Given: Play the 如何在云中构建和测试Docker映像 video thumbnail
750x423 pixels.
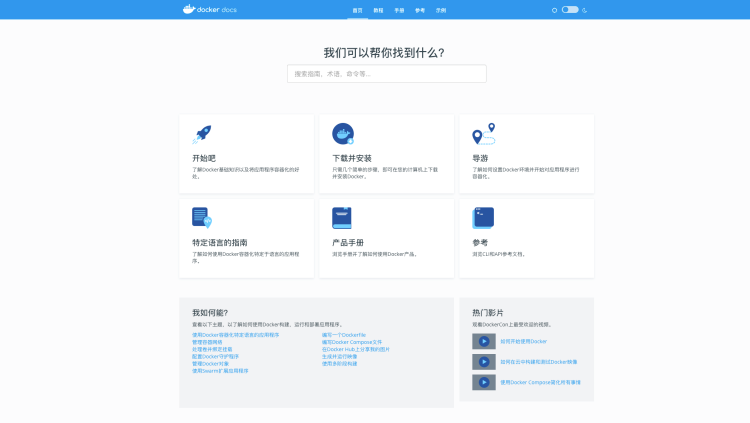Looking at the screenshot, I should click(x=484, y=362).
